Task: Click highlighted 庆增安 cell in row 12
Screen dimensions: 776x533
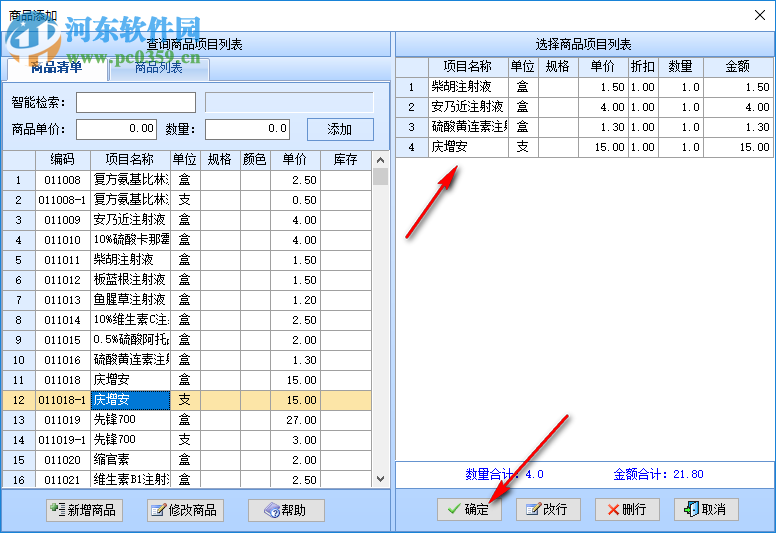Action: point(131,400)
